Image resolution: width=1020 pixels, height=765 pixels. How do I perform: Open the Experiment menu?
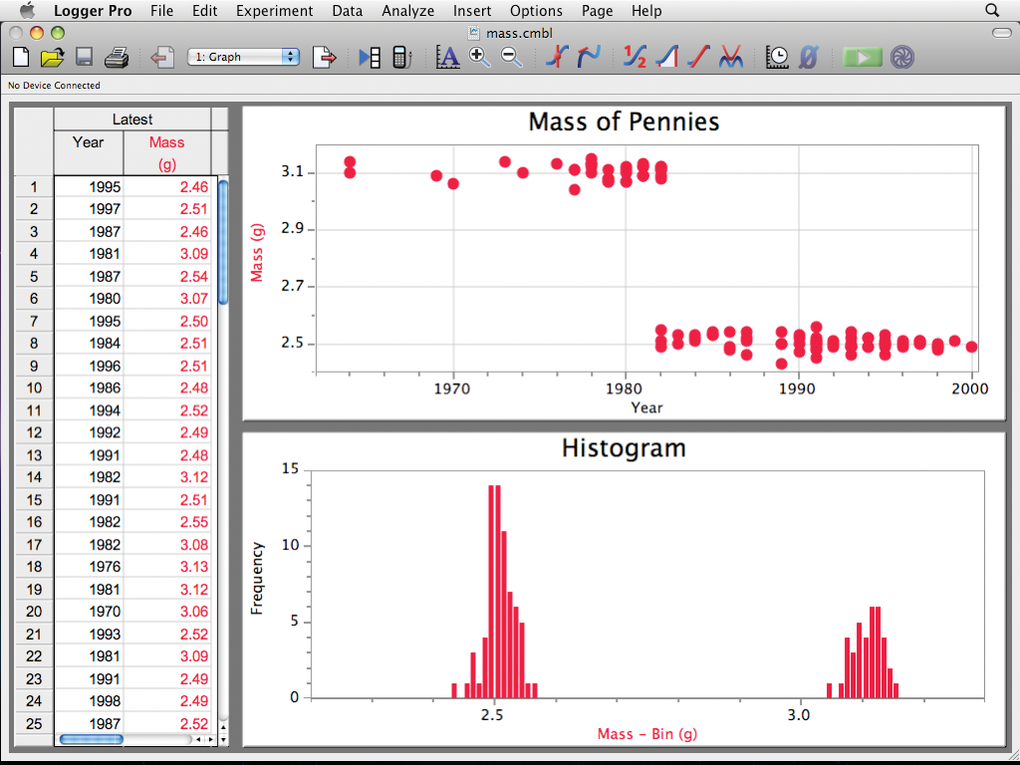[275, 11]
